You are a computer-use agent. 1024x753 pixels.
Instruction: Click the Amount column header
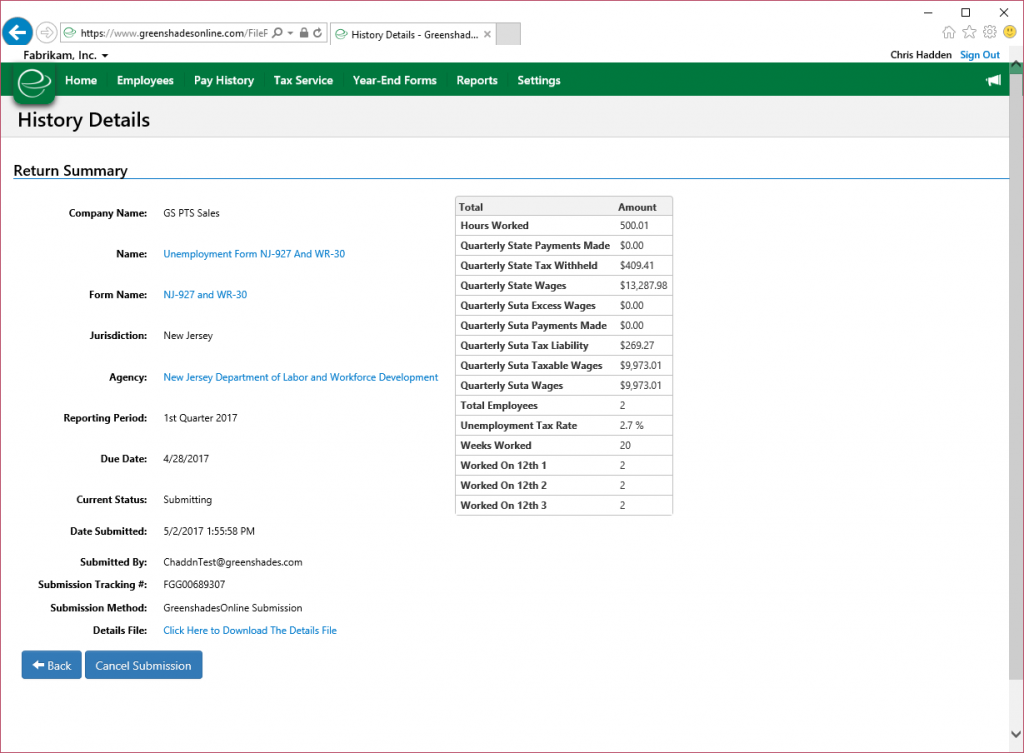point(637,207)
